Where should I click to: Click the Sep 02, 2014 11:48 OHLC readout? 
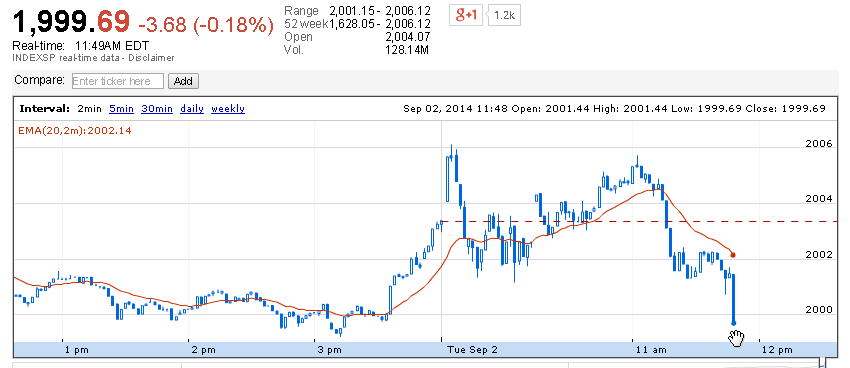(x=614, y=109)
